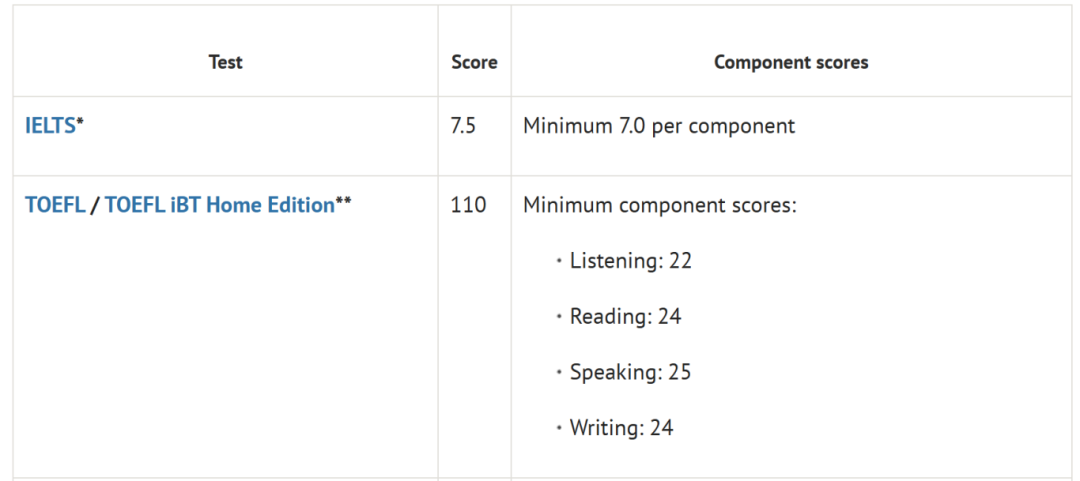Open the TOEFL iBT Home Edition link

[x=219, y=205]
